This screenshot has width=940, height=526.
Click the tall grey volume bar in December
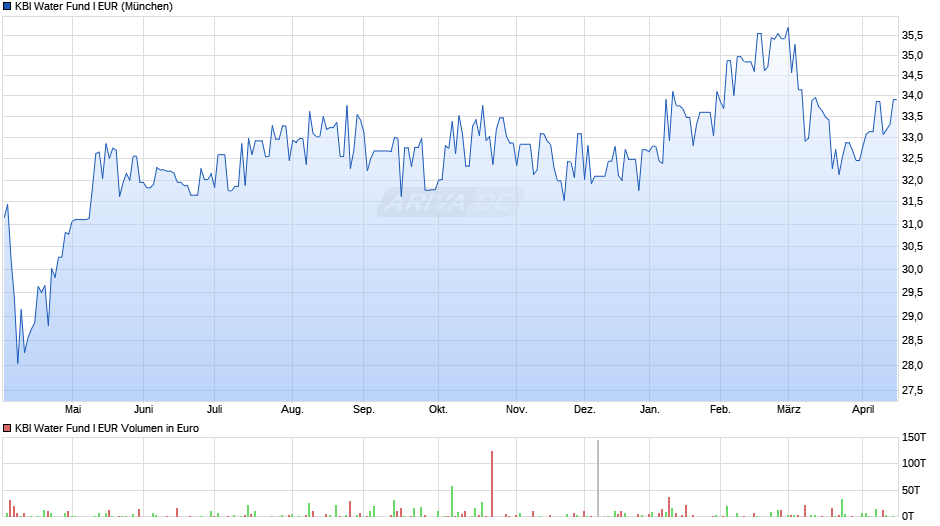coord(598,479)
